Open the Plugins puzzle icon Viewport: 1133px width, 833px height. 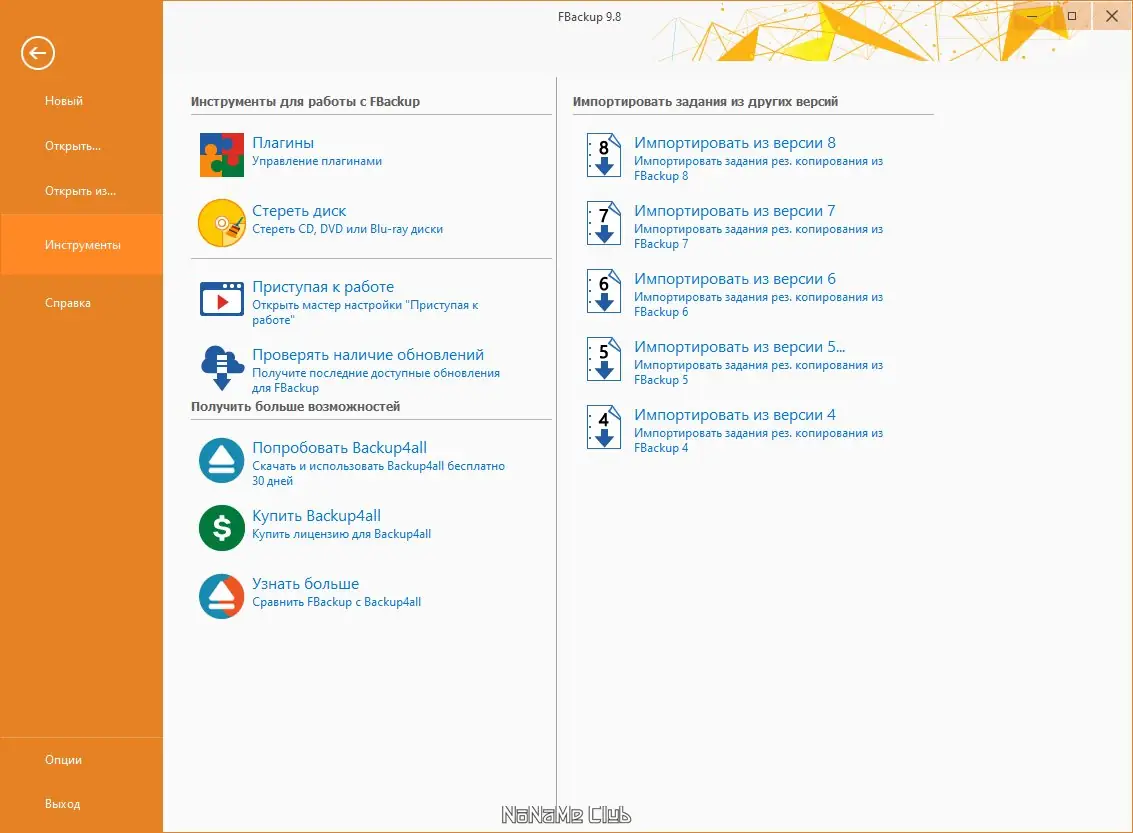[x=222, y=155]
